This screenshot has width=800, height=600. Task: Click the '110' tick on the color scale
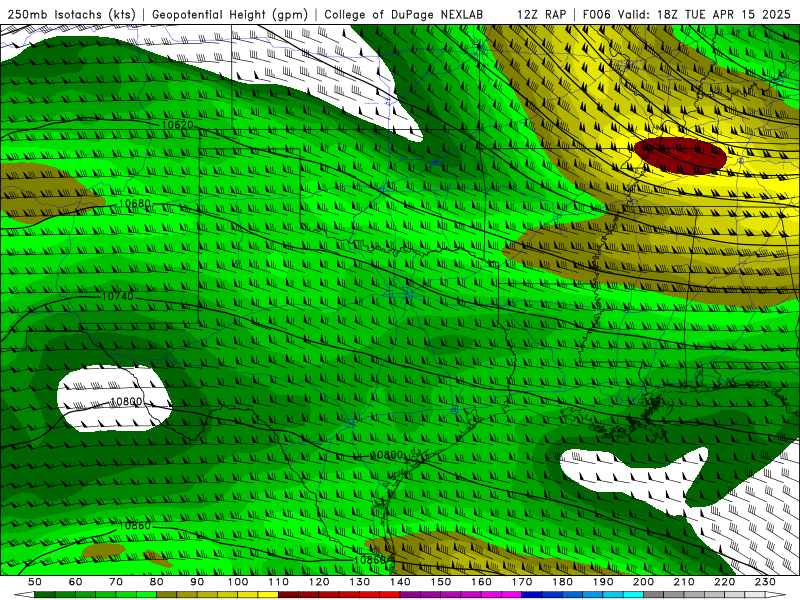point(279,582)
